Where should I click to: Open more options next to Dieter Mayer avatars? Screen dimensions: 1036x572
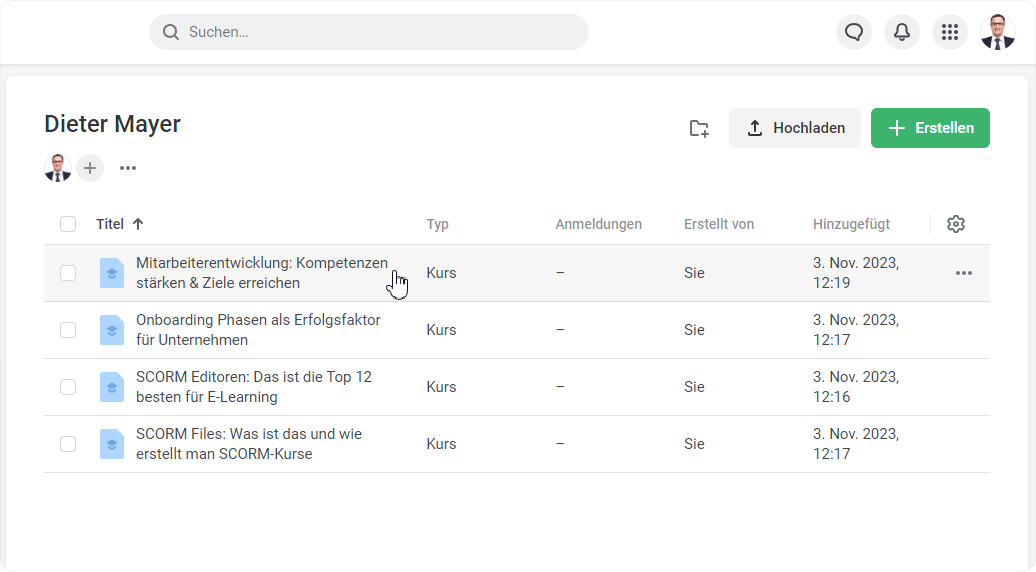pos(128,168)
